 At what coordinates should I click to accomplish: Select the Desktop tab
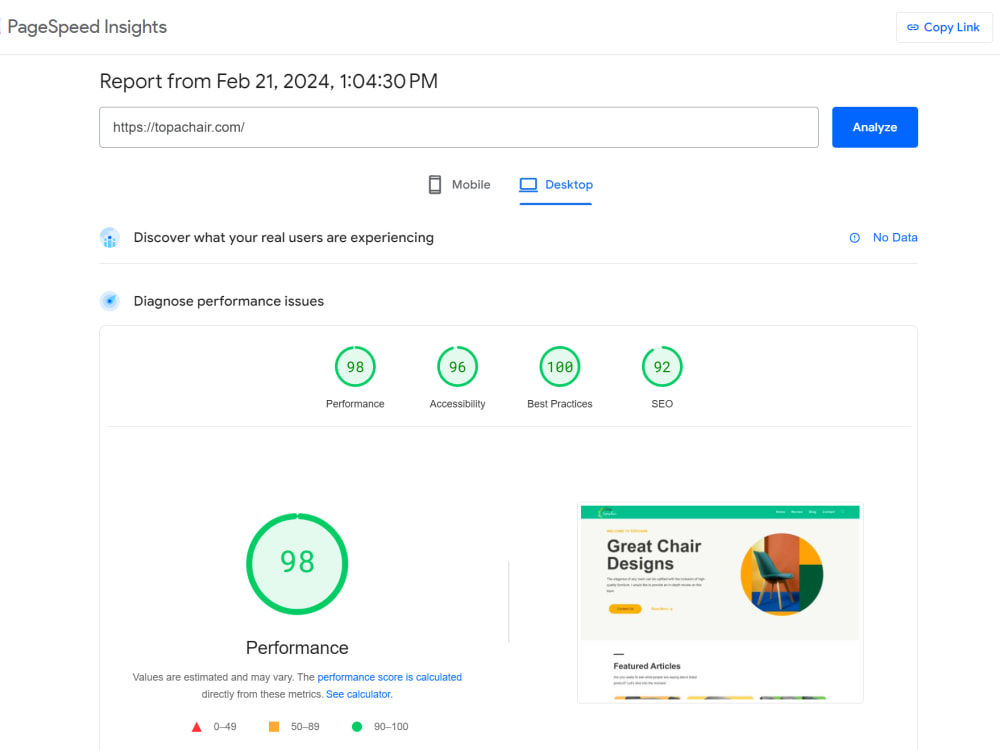click(555, 184)
